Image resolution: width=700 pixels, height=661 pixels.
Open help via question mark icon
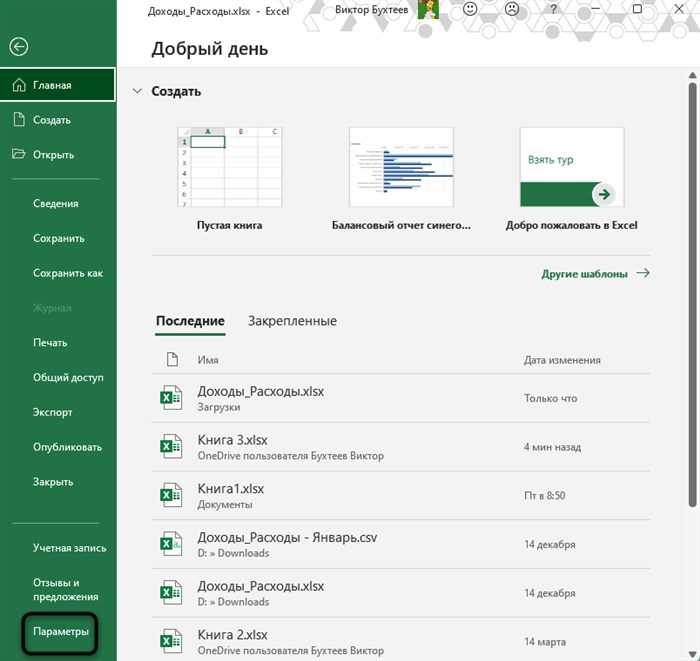click(553, 9)
